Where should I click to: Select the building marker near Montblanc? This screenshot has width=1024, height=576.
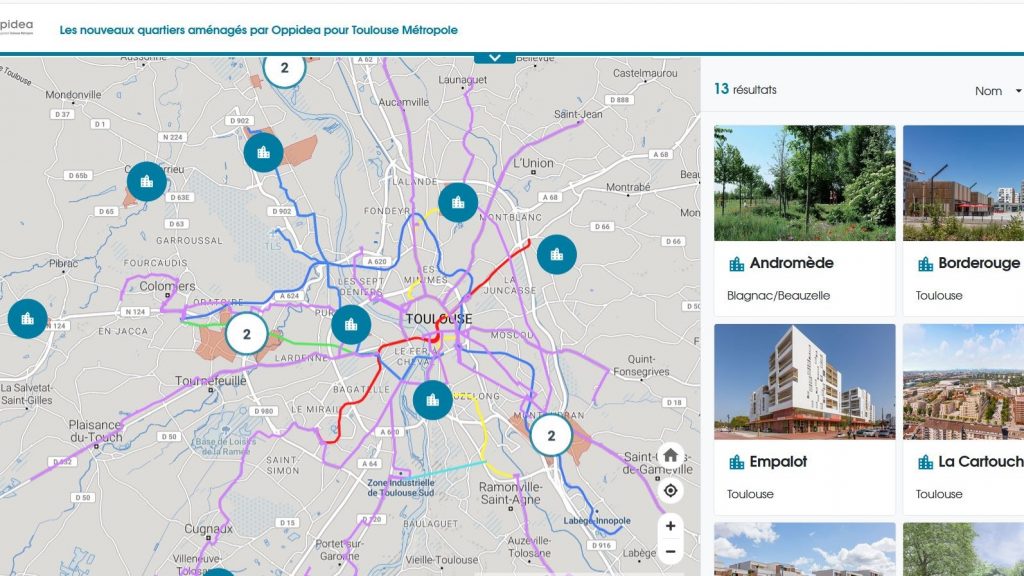(x=458, y=202)
